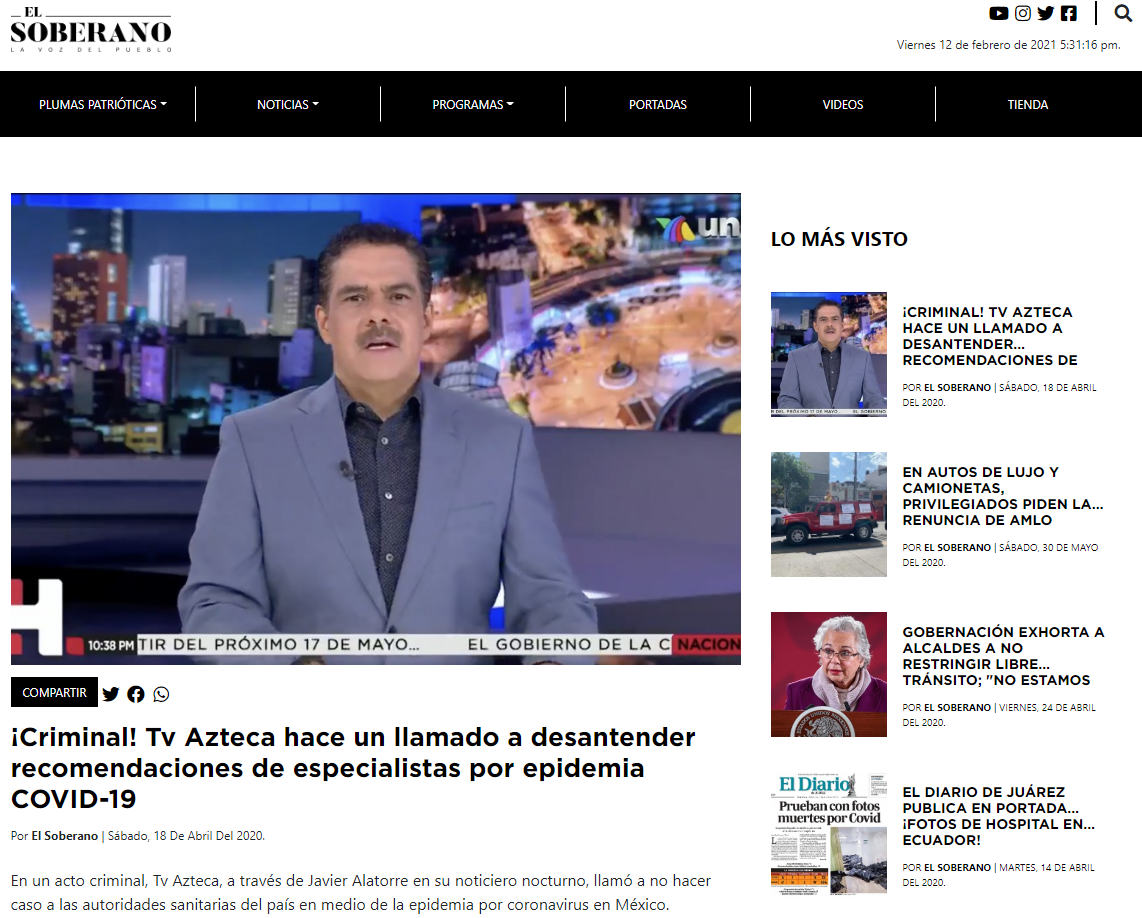Click the header date 'Viernes 12 de febrero de 2021'
Image resolution: width=1142 pixels, height=918 pixels.
point(977,45)
